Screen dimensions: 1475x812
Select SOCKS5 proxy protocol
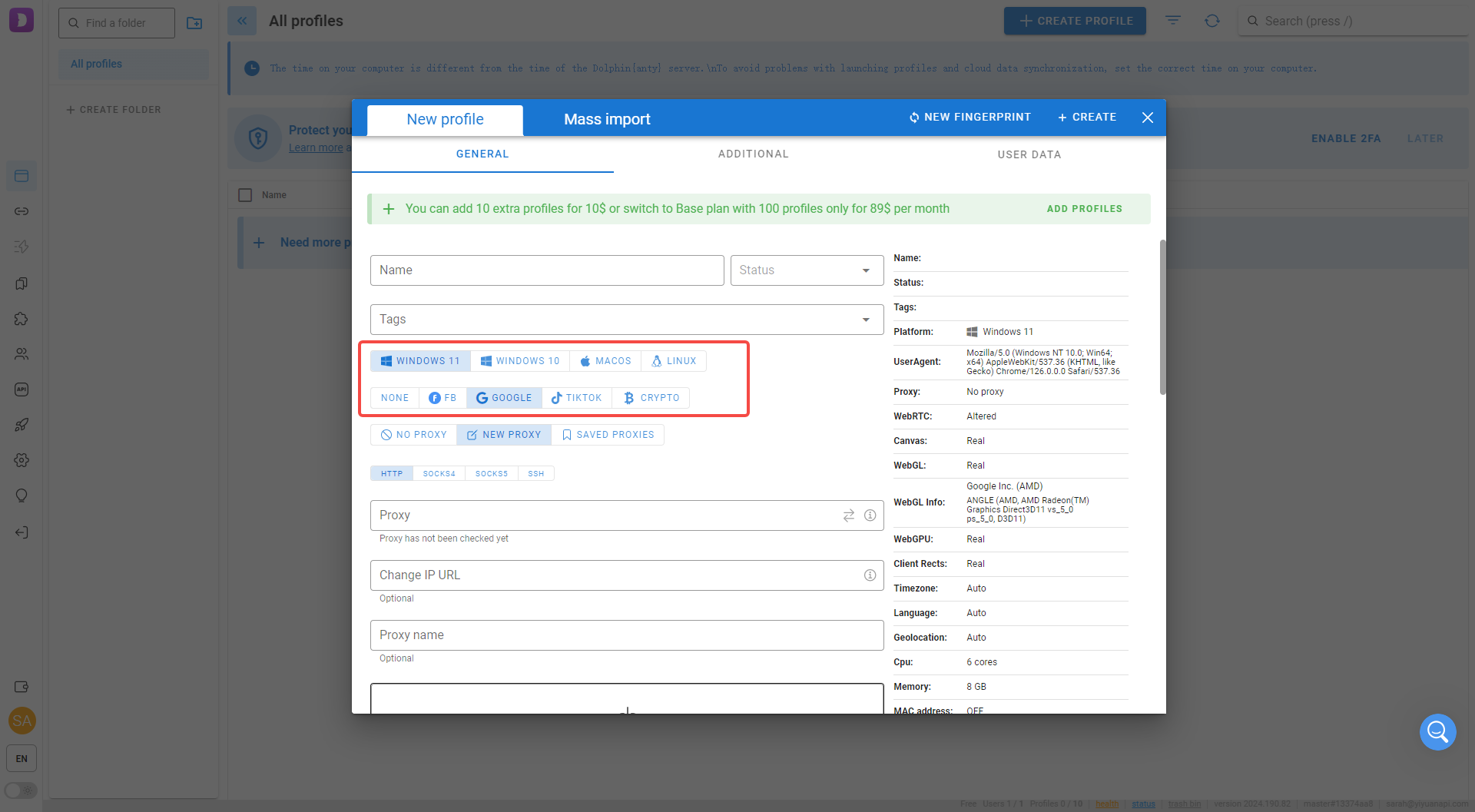pyautogui.click(x=492, y=474)
